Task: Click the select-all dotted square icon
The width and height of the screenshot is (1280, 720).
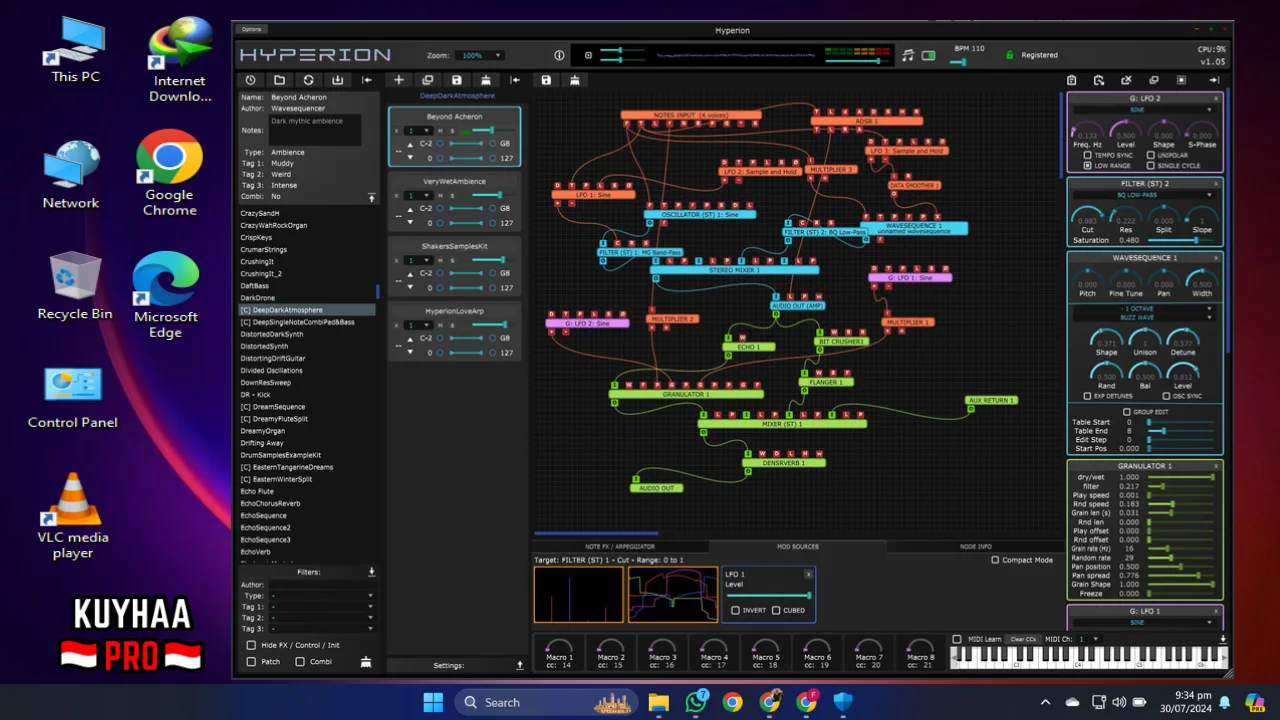Action: pyautogui.click(x=1181, y=80)
